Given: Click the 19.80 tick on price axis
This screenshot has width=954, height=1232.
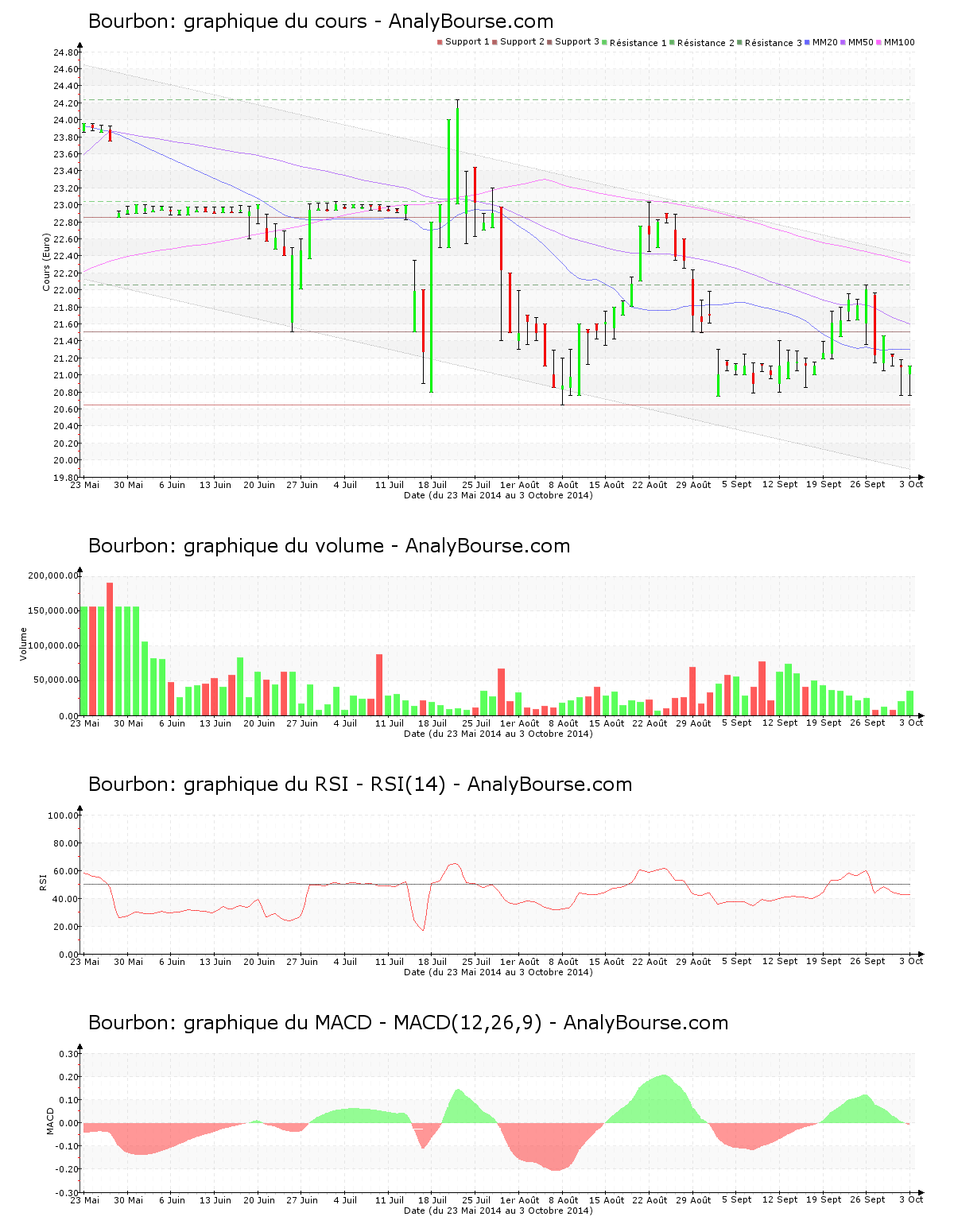Looking at the screenshot, I should pos(66,478).
